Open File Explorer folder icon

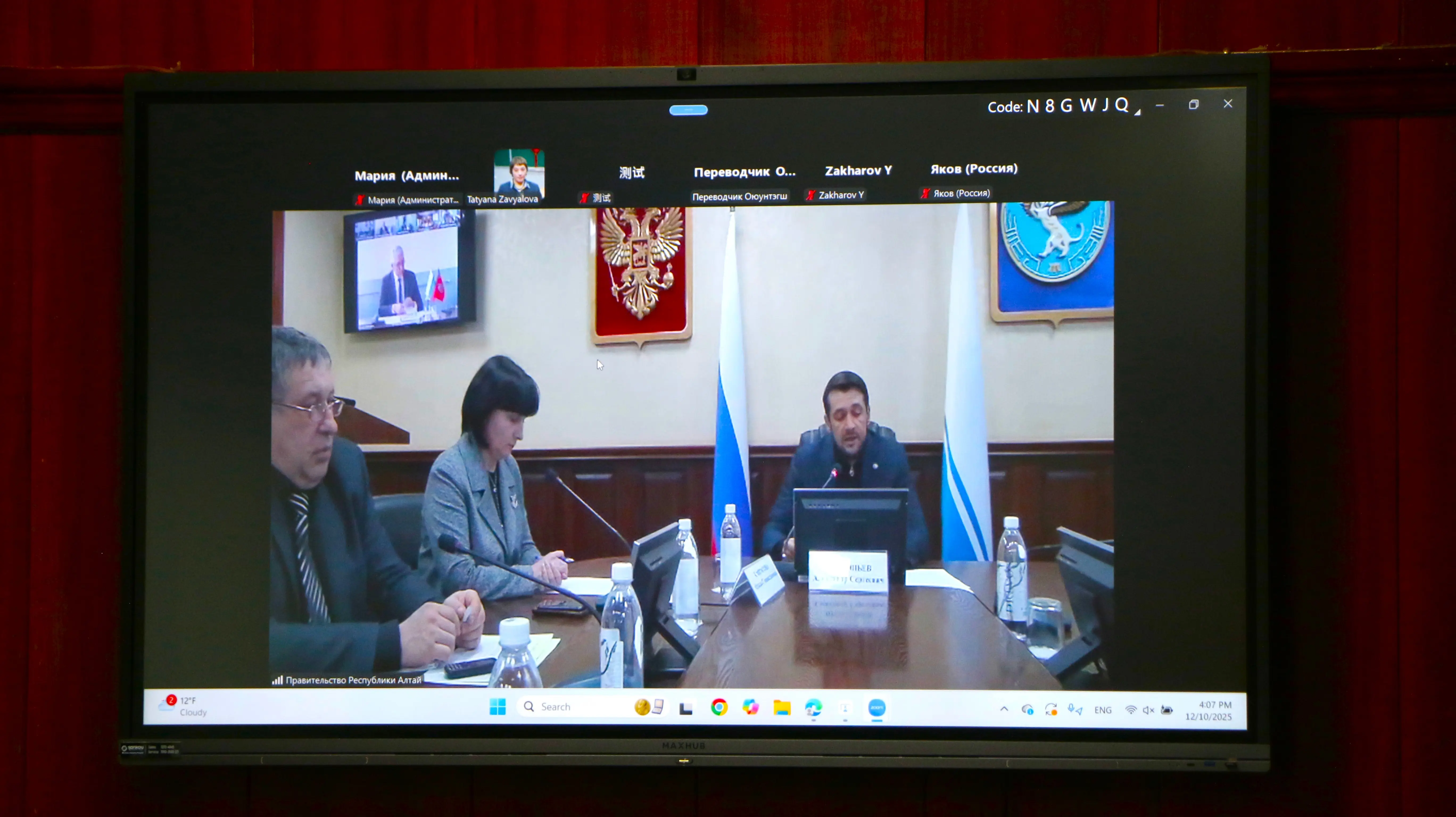point(782,707)
